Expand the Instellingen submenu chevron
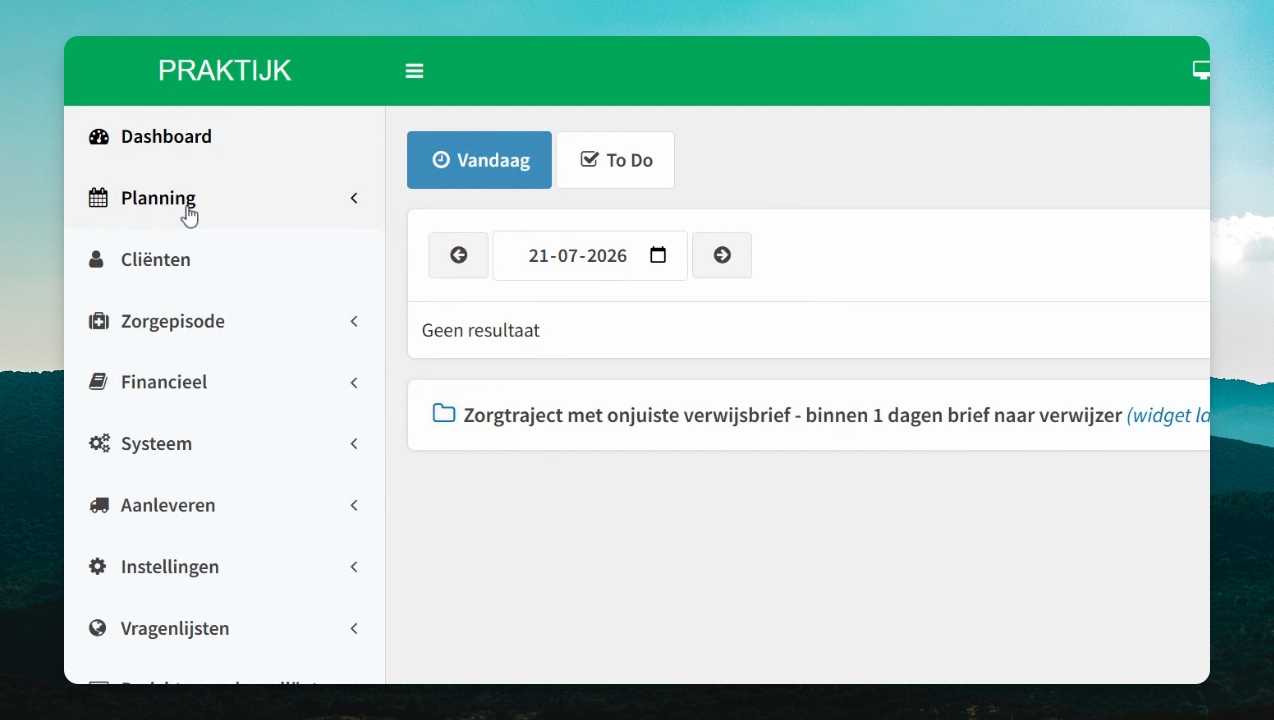 (x=354, y=567)
